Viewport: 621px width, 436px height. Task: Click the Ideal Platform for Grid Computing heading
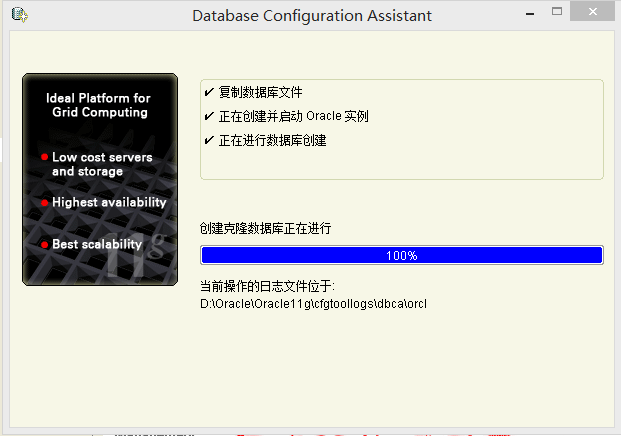coord(99,105)
